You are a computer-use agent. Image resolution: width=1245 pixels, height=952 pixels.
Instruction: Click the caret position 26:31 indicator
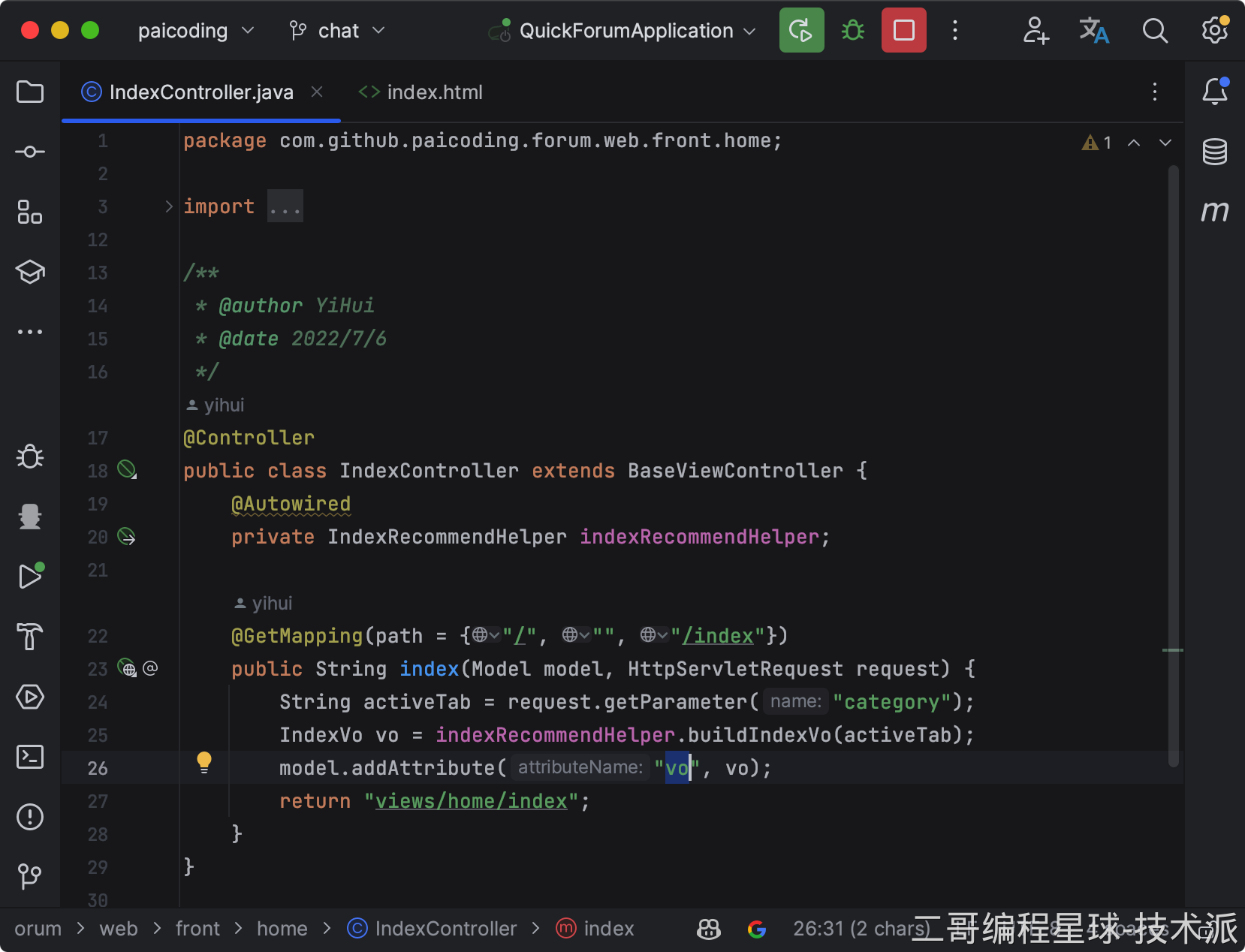[x=861, y=929]
